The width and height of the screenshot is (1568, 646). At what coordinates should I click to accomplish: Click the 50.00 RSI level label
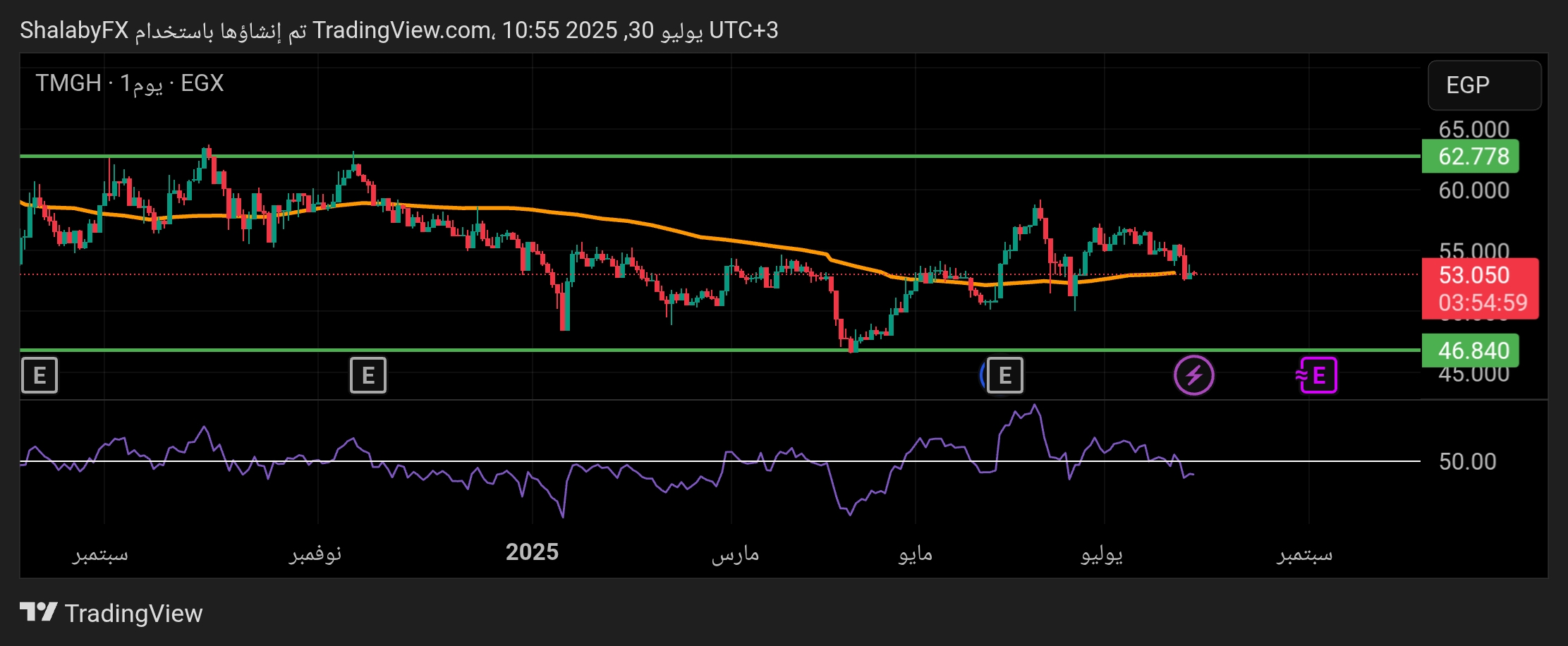pos(1467,461)
